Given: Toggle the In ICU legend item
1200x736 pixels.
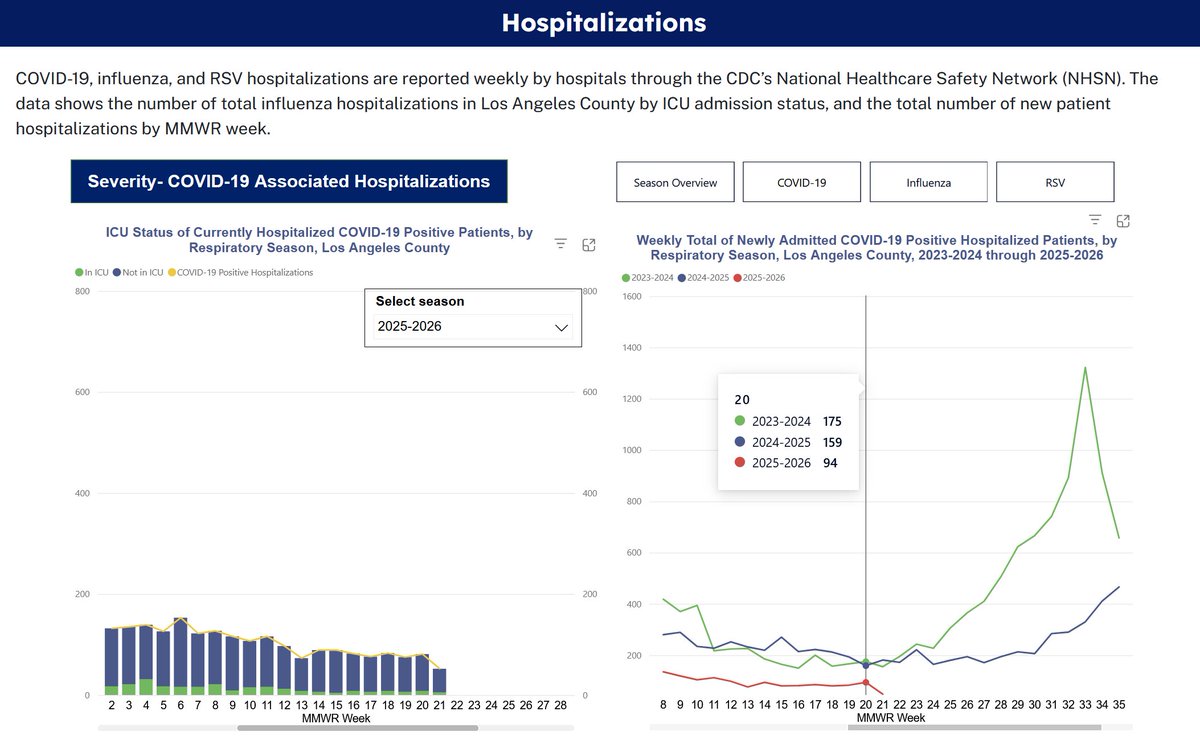Looking at the screenshot, I should coord(92,272).
